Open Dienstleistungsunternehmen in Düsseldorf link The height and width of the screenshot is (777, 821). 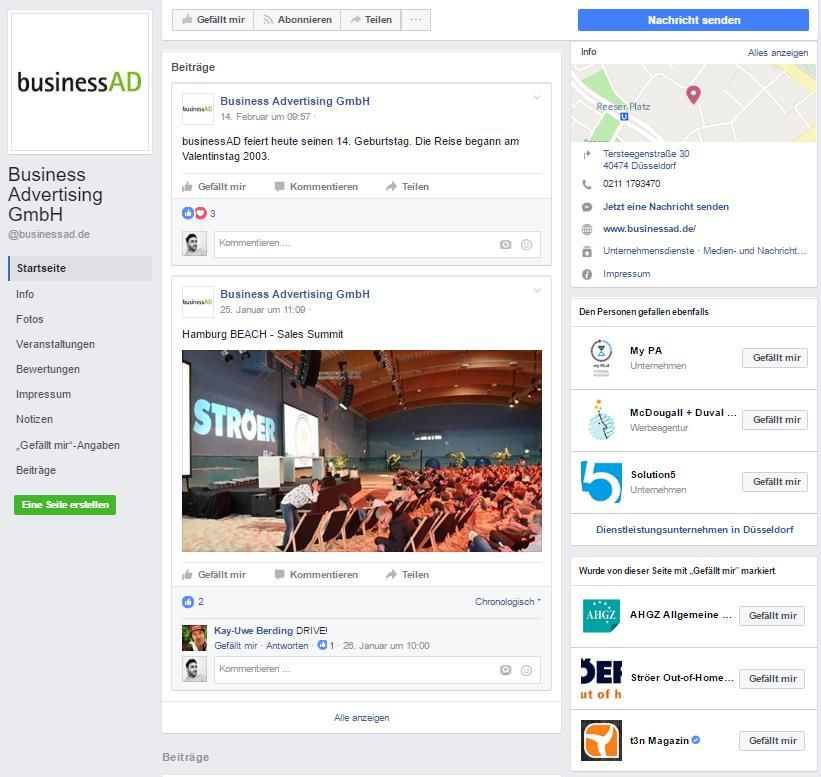tap(694, 530)
